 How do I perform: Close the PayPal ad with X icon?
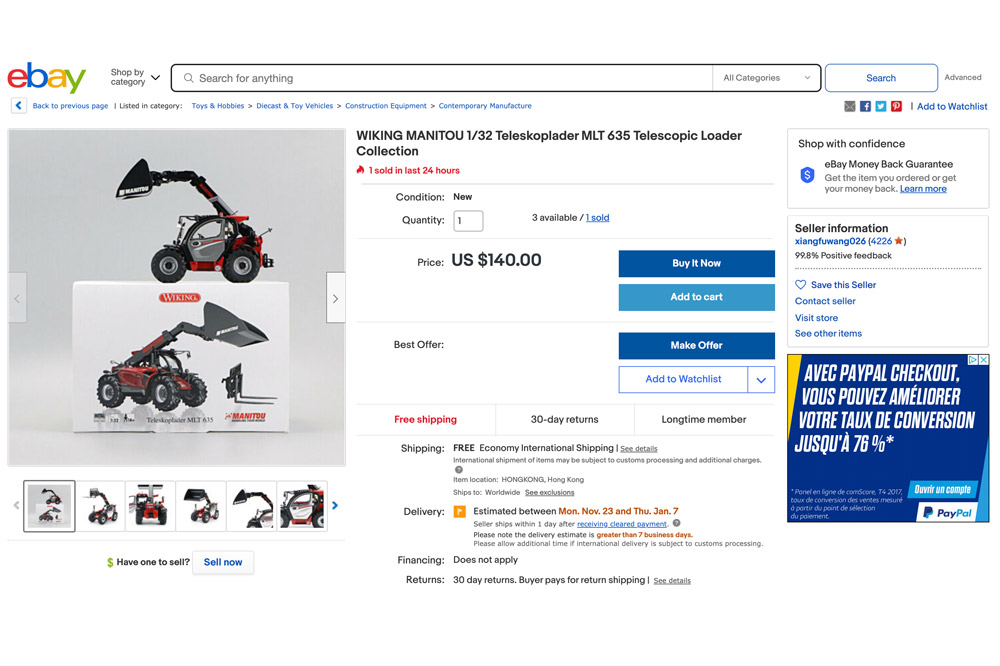pyautogui.click(x=984, y=360)
